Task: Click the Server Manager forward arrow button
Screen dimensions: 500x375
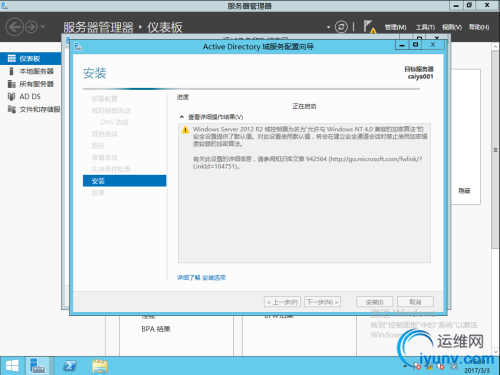Action: coord(31,27)
